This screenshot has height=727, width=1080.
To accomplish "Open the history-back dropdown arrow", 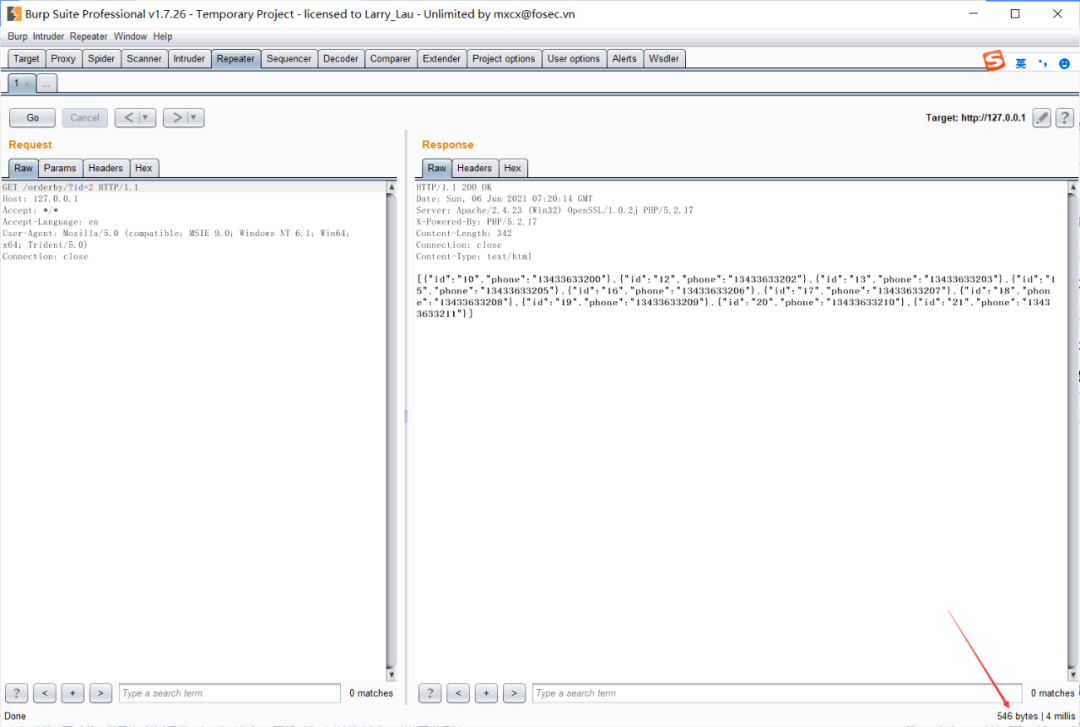I will (146, 118).
